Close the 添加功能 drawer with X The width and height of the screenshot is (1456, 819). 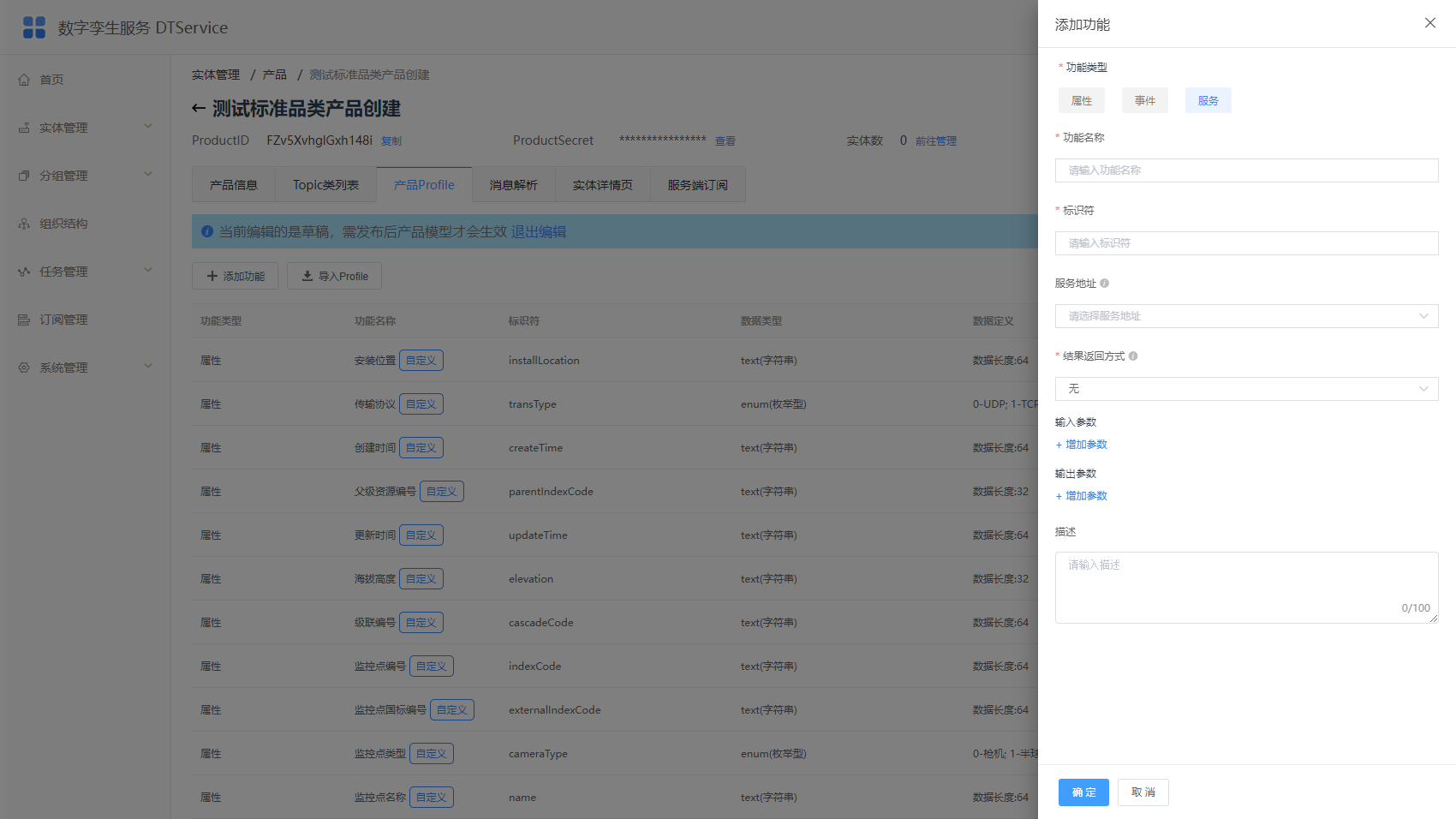pos(1430,23)
